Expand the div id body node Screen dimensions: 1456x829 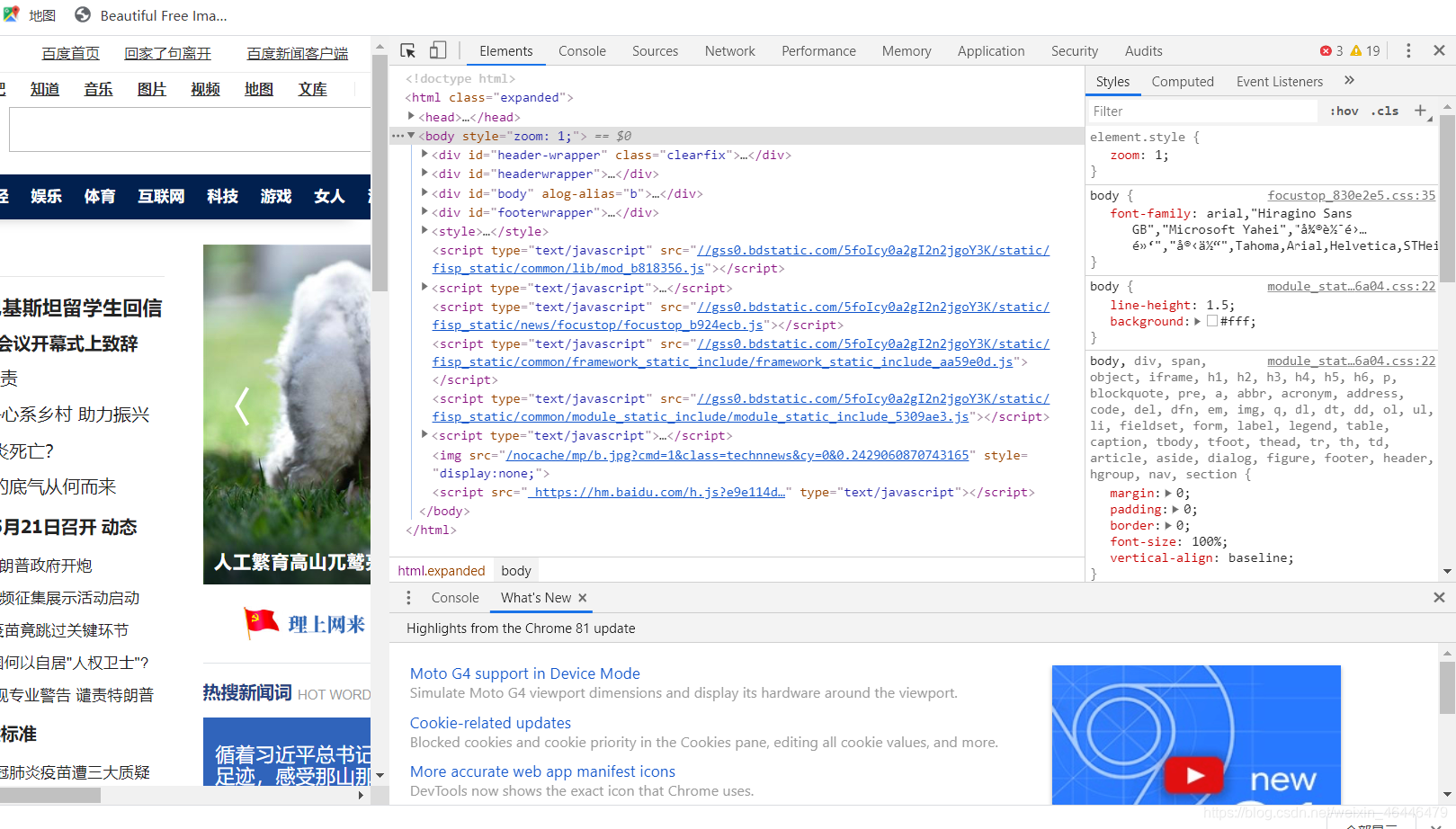(x=424, y=192)
